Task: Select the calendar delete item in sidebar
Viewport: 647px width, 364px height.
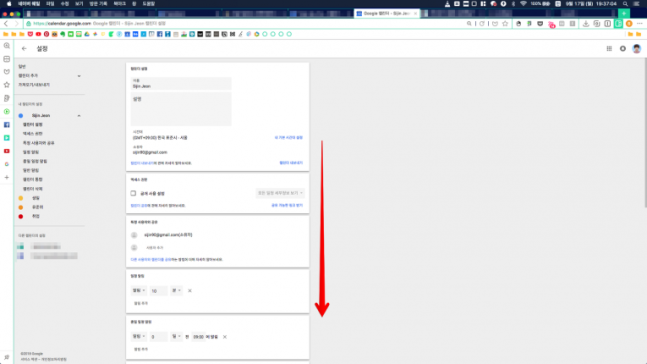Action: (x=33, y=189)
